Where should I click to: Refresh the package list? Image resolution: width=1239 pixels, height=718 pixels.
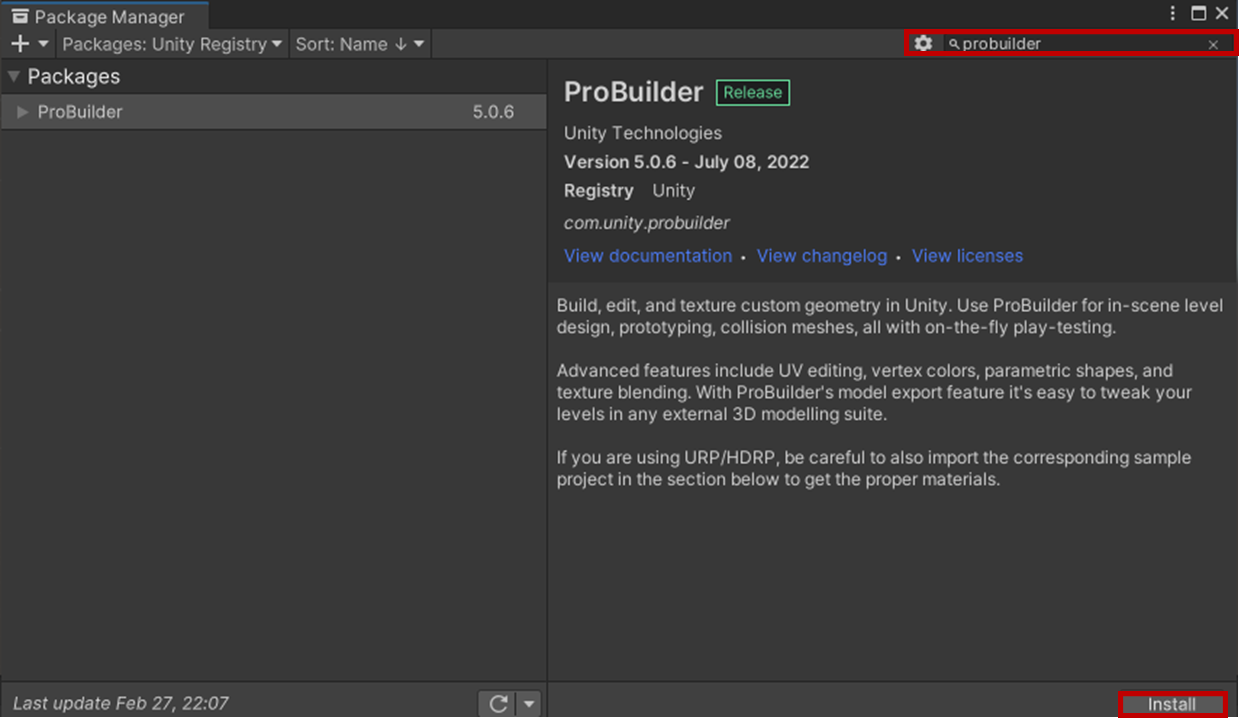pyautogui.click(x=498, y=704)
